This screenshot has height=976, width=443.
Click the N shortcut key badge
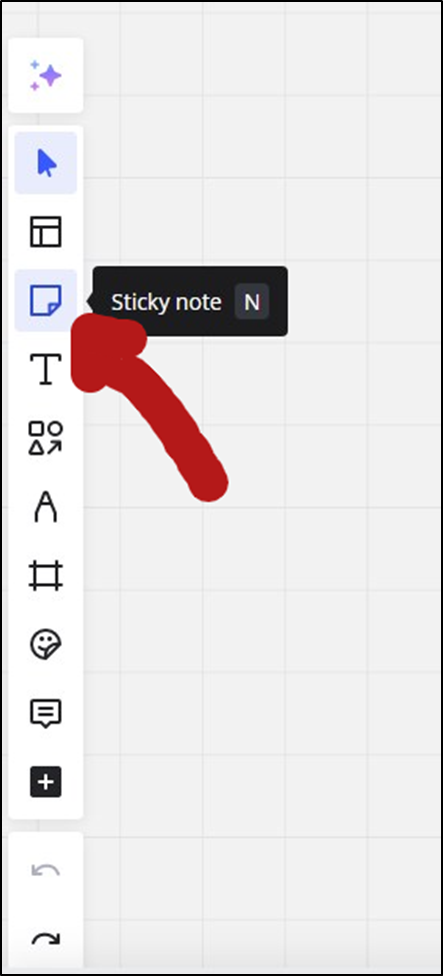coord(251,302)
